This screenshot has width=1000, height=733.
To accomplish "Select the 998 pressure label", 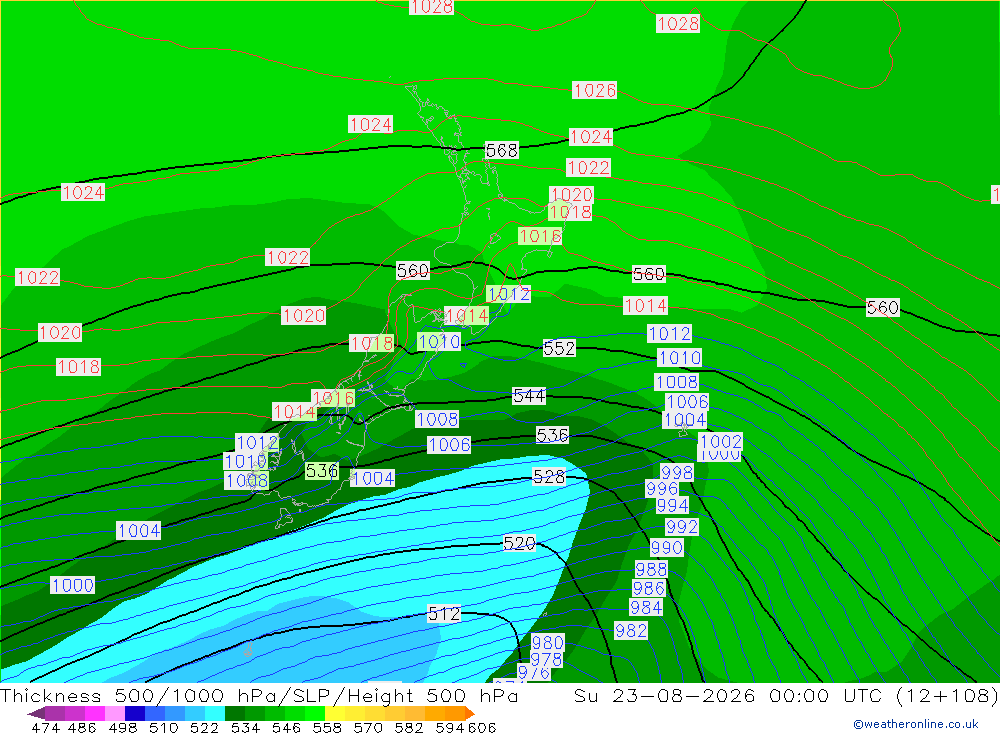I will click(677, 473).
